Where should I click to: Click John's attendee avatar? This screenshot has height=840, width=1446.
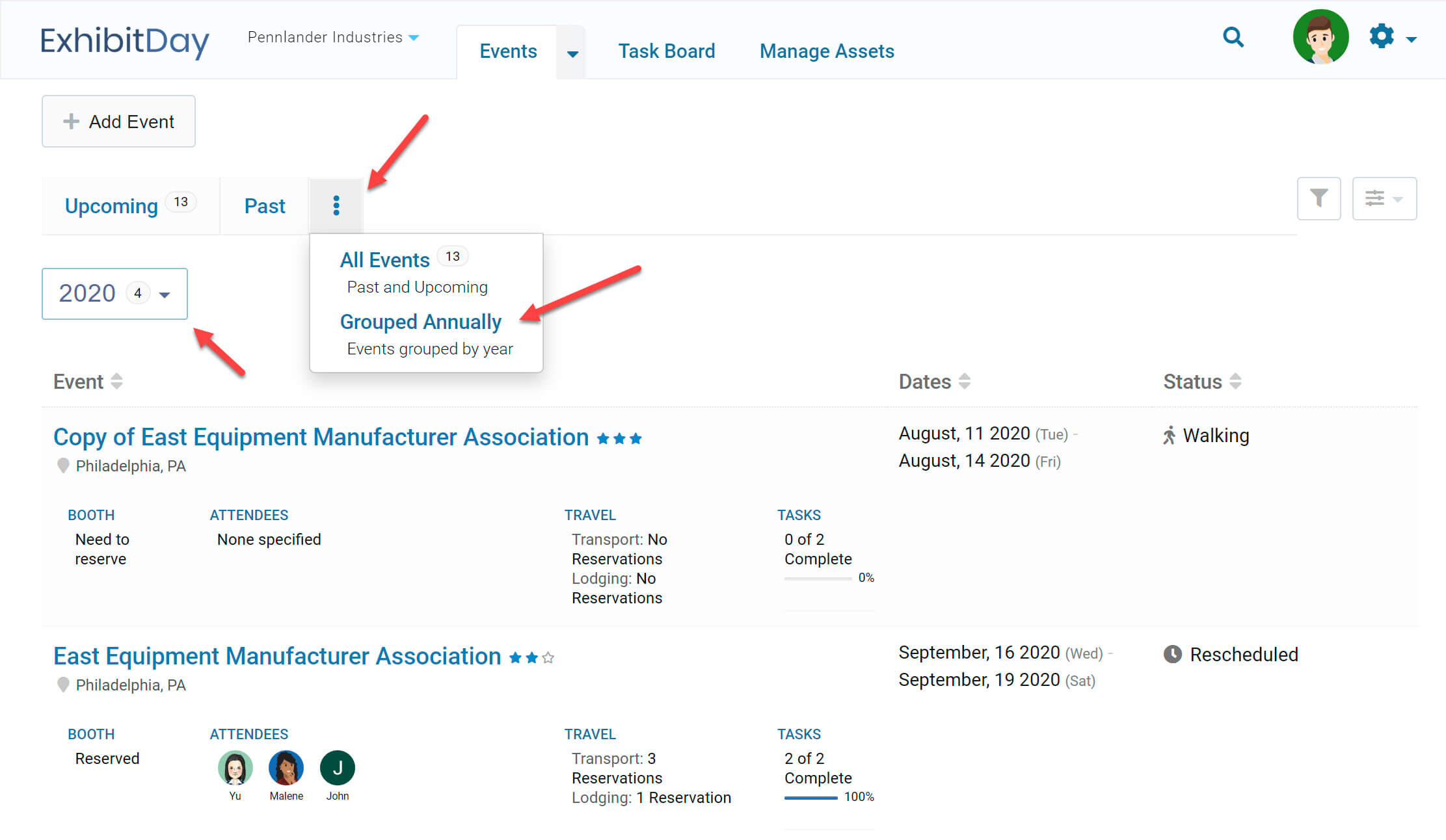pos(338,768)
